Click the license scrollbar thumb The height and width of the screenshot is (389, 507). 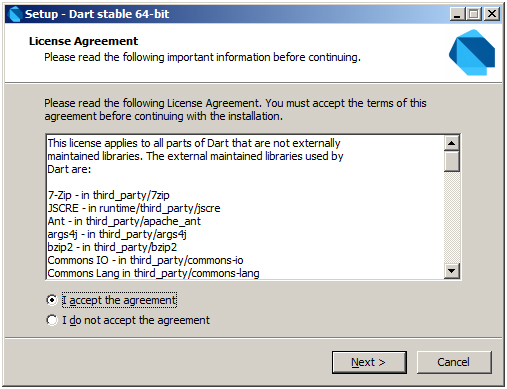click(x=452, y=161)
